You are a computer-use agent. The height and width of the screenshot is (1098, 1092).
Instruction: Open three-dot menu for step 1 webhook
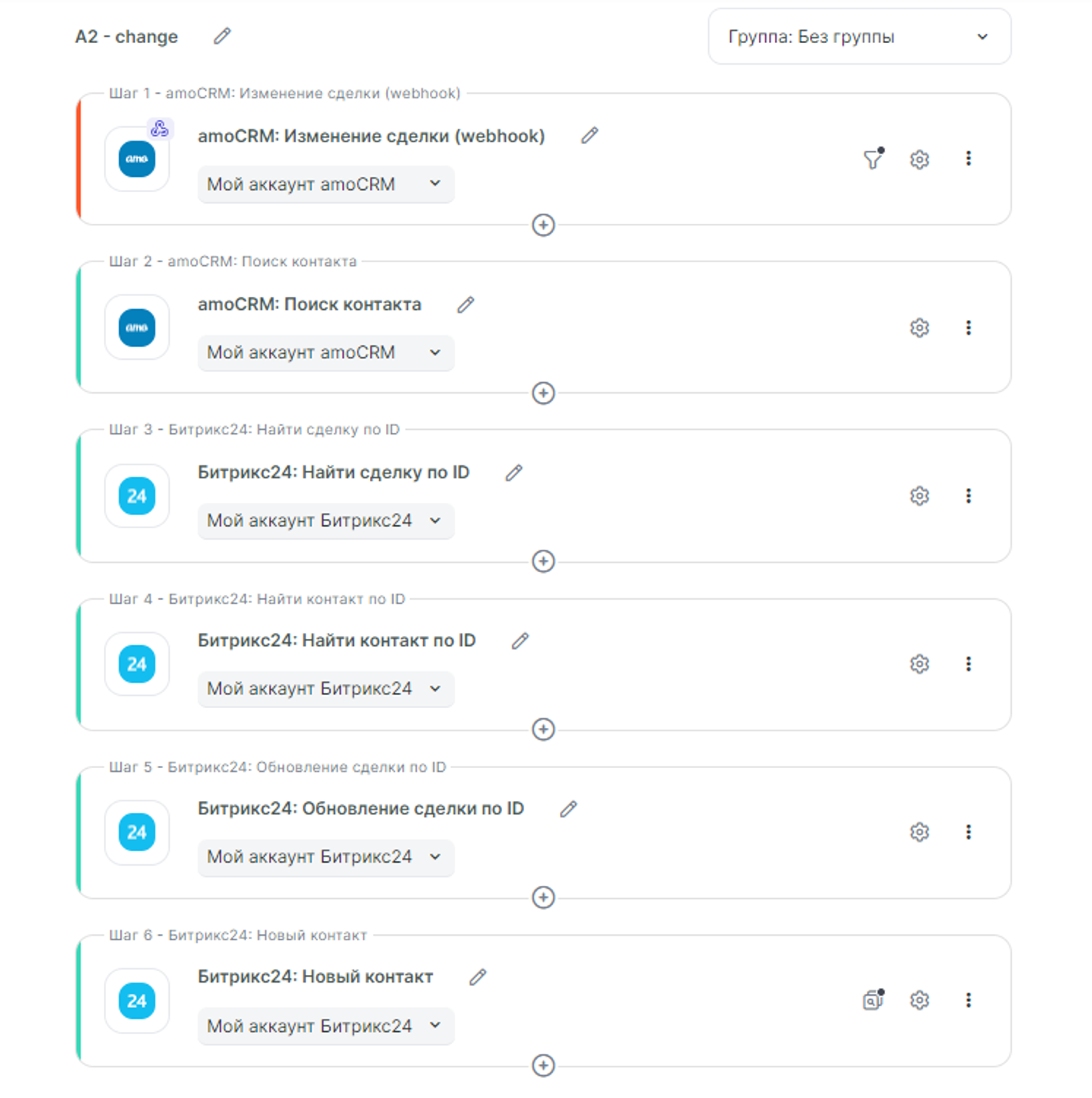pyautogui.click(x=968, y=158)
